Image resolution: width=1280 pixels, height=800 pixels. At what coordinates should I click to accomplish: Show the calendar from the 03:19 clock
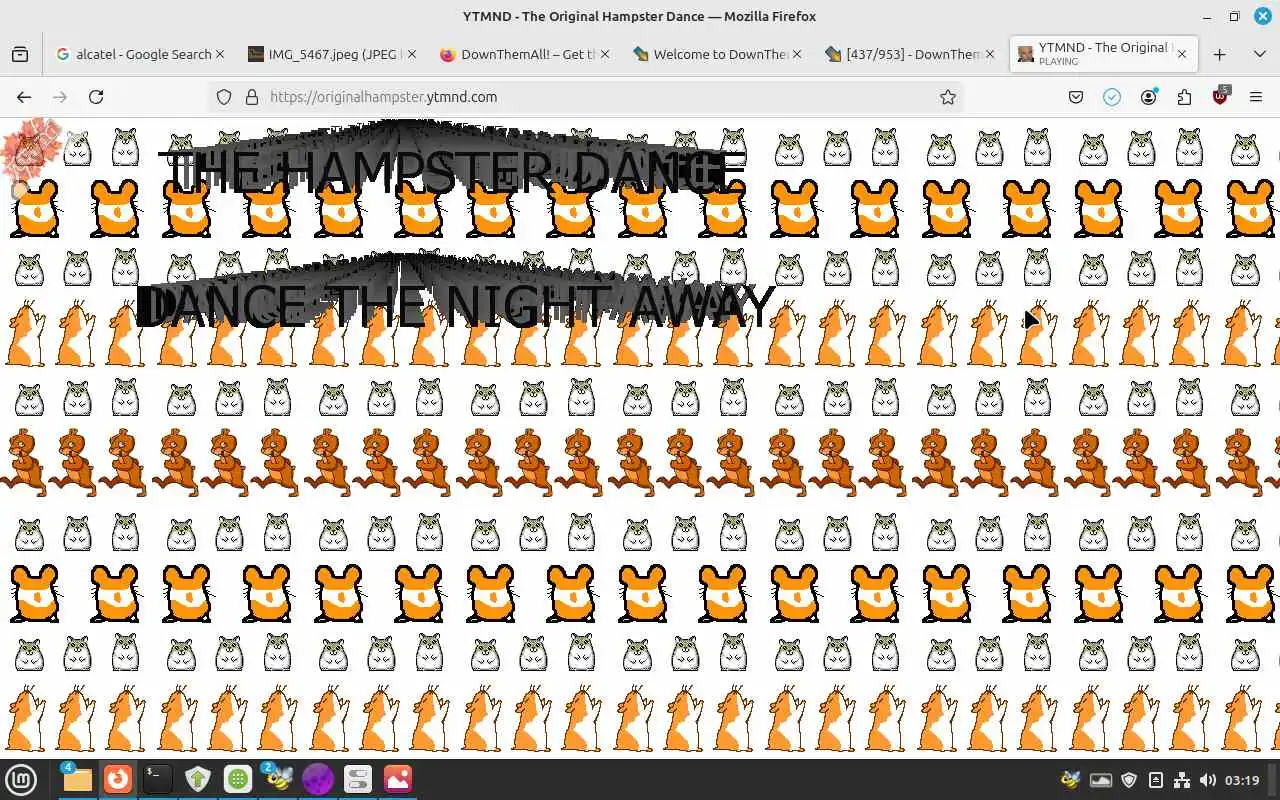click(1242, 780)
